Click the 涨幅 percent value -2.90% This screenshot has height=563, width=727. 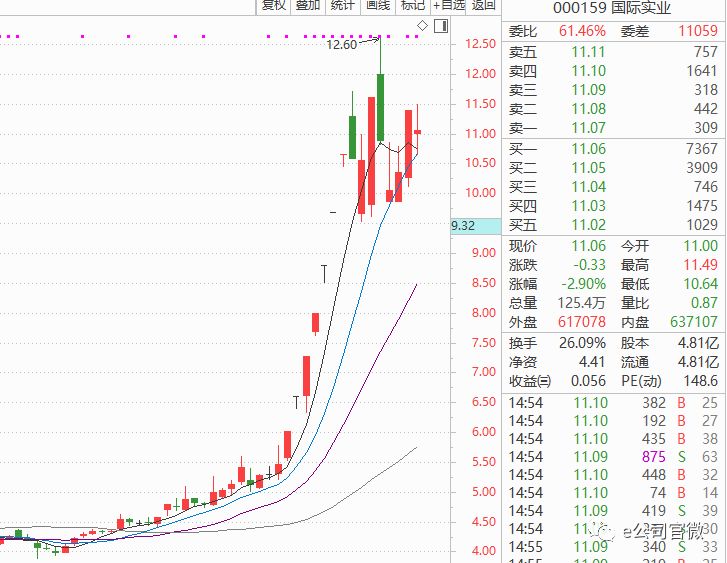pyautogui.click(x=583, y=284)
